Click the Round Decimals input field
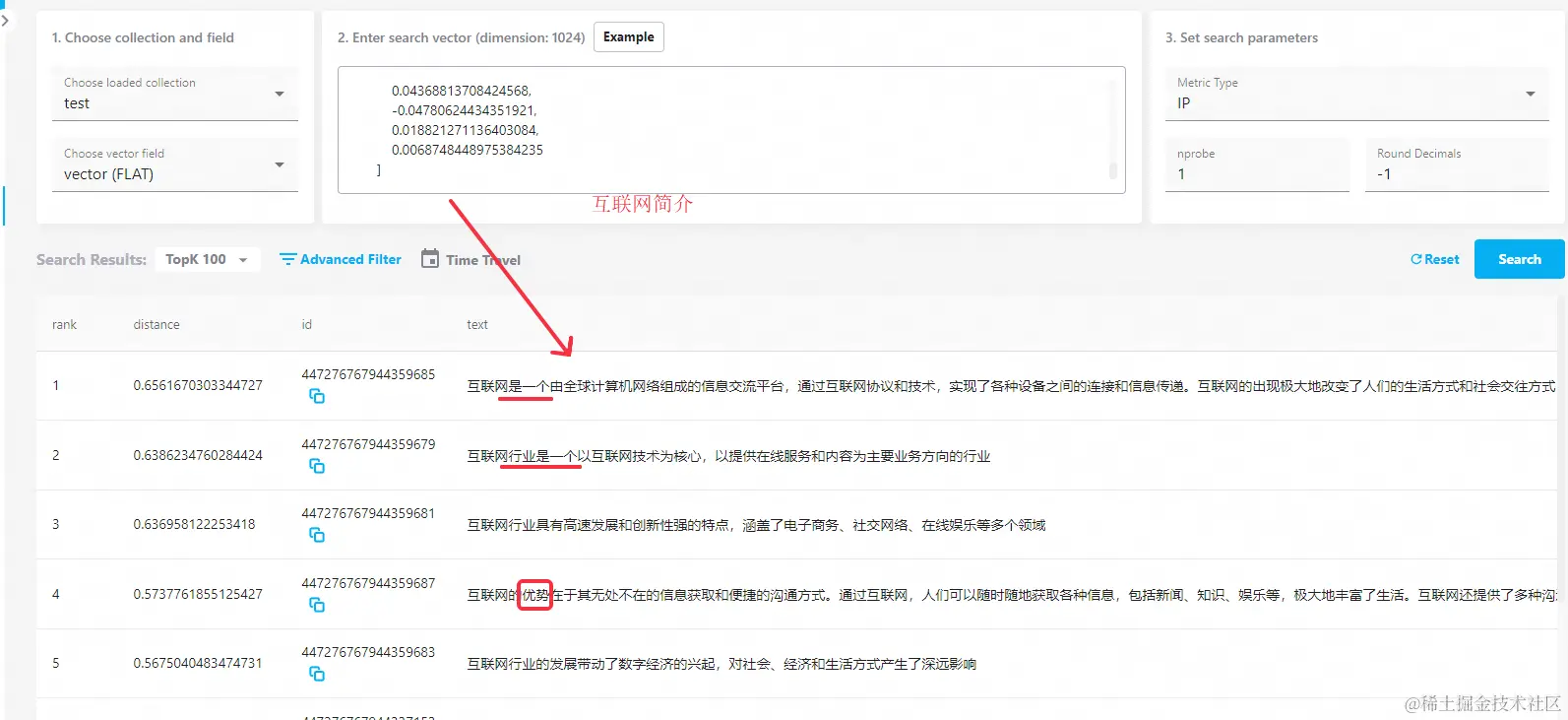1568x720 pixels. tap(1457, 164)
